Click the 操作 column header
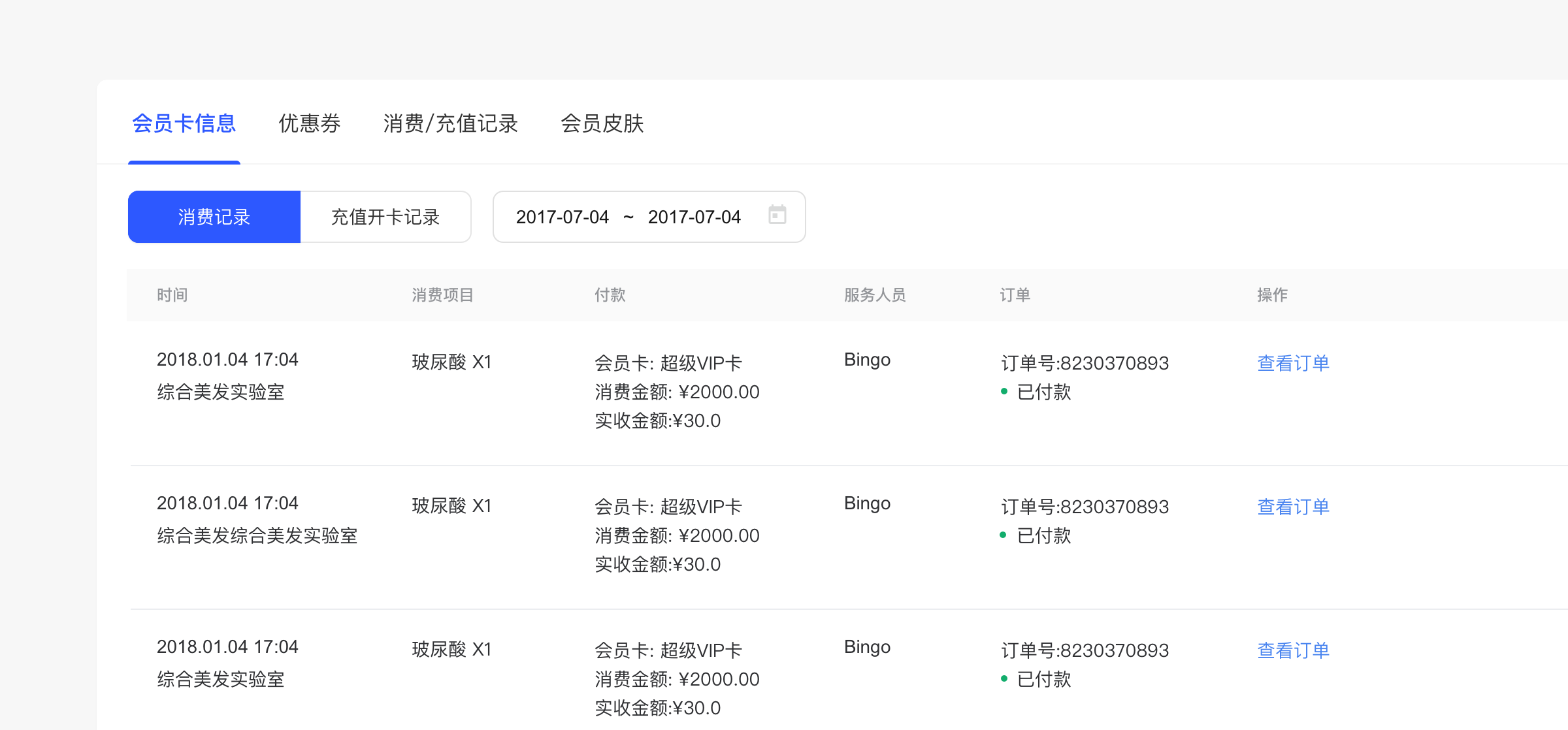1568x730 pixels. 1272,295
